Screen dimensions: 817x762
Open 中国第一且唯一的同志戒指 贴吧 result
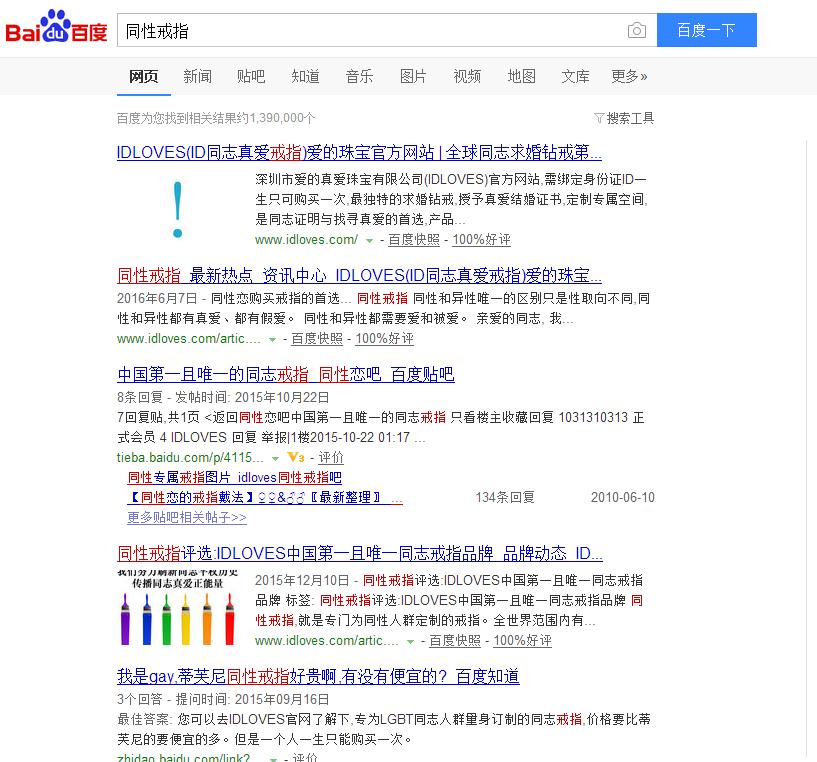pos(286,374)
